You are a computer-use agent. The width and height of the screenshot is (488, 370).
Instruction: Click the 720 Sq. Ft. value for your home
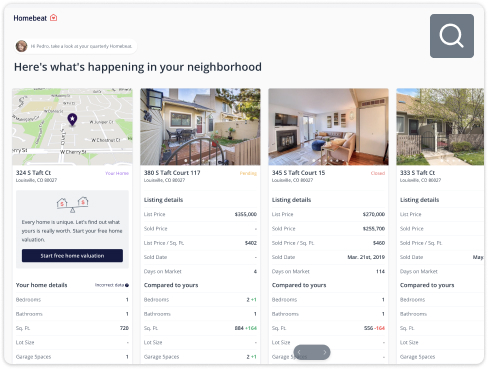pos(124,328)
